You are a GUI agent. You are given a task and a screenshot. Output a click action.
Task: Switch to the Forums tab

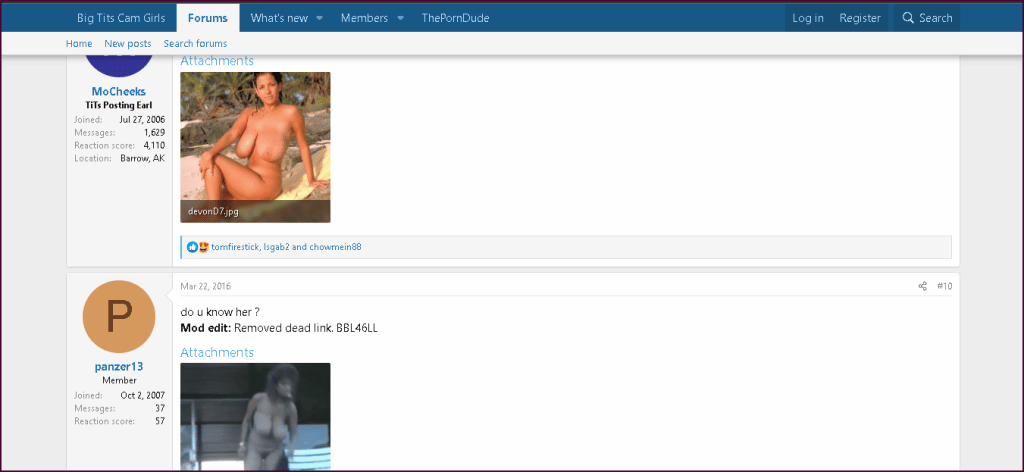[x=208, y=18]
